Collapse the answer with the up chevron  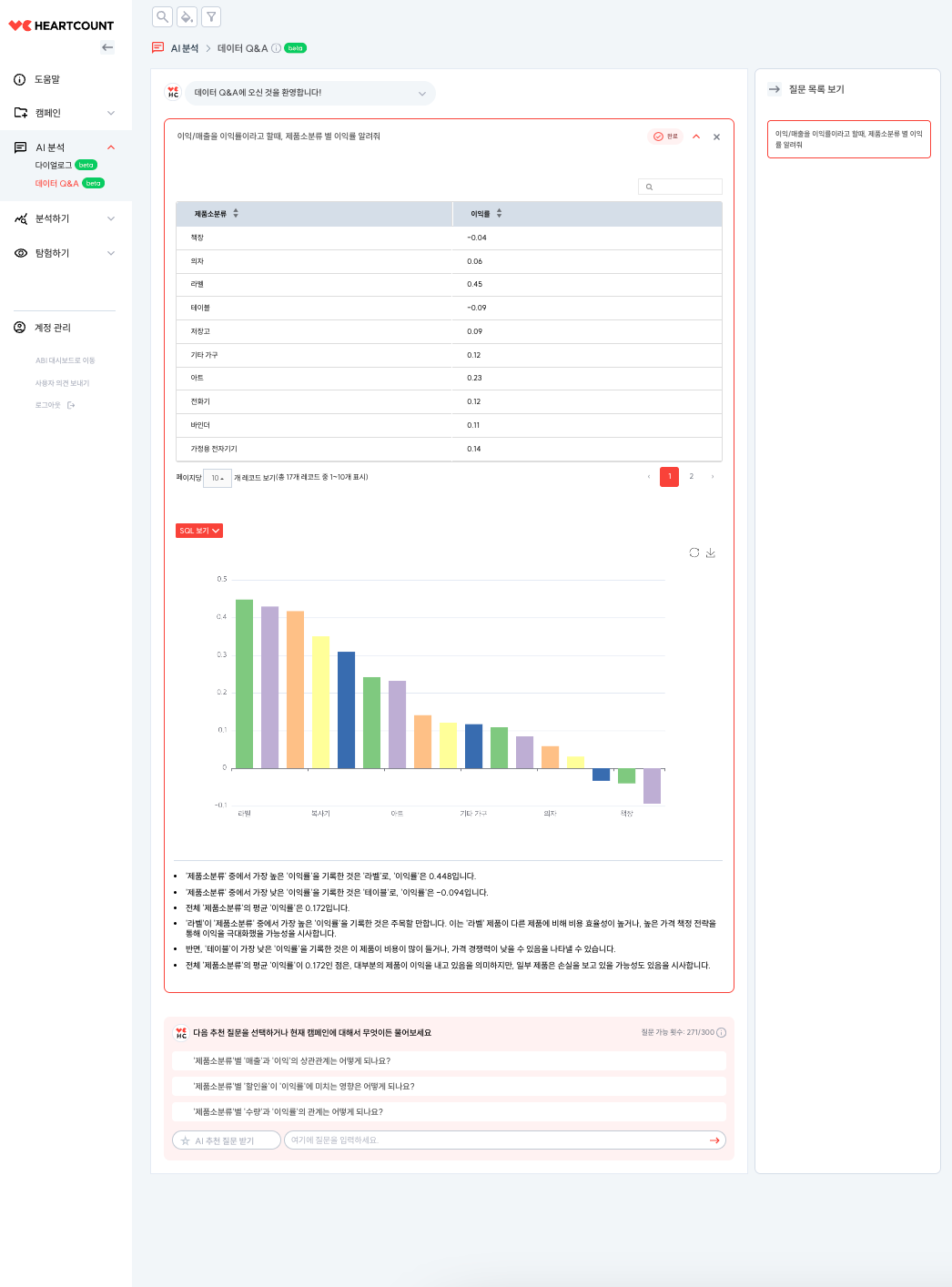[696, 137]
